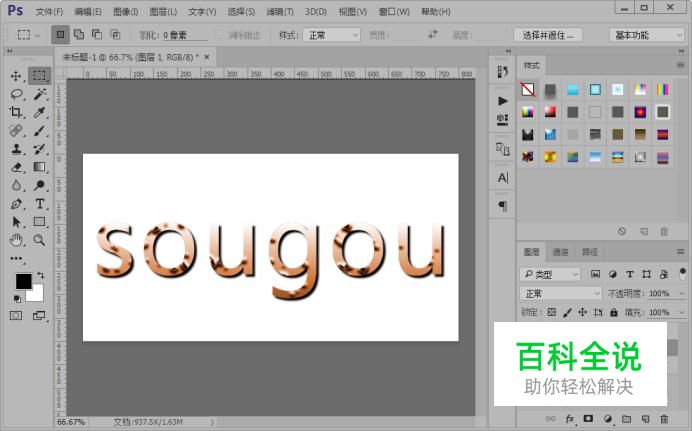This screenshot has height=431, width=692.
Task: Click the 选择并遮住 button
Action: click(548, 35)
